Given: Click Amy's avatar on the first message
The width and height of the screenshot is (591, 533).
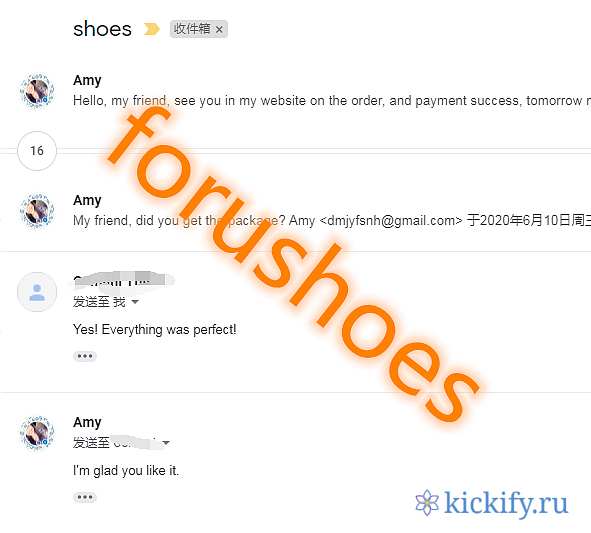Looking at the screenshot, I should (37, 91).
